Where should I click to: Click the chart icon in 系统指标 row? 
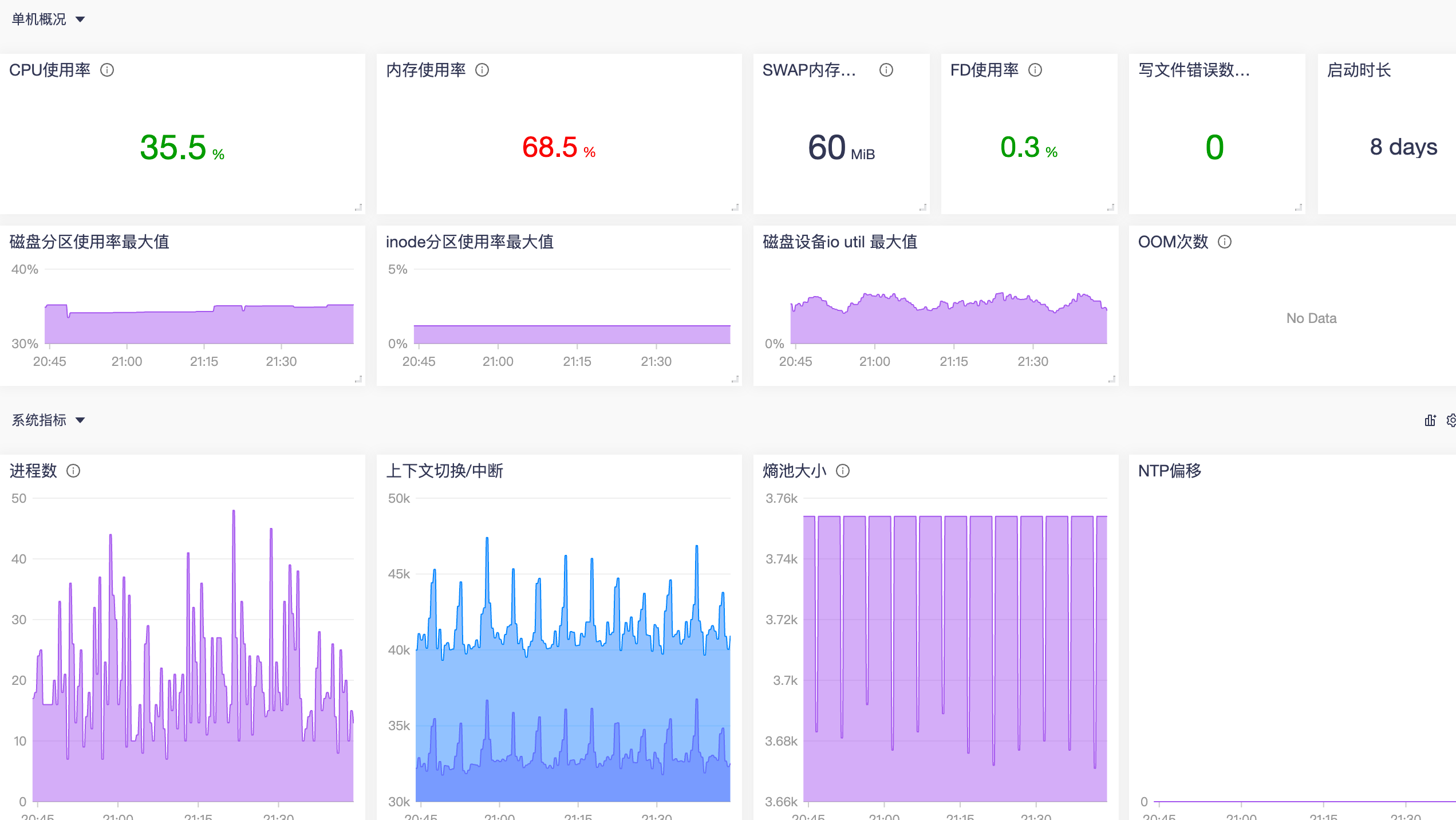click(1430, 420)
